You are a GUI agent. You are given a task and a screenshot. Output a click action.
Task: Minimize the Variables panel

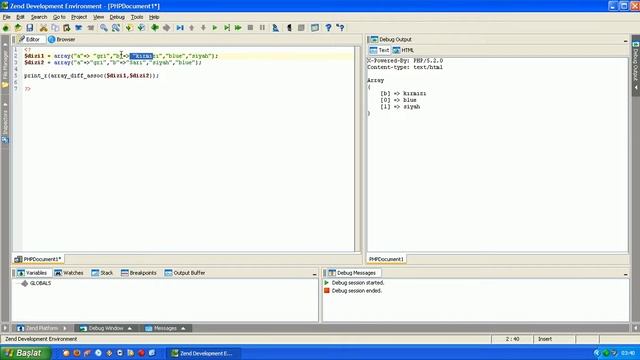(314, 274)
